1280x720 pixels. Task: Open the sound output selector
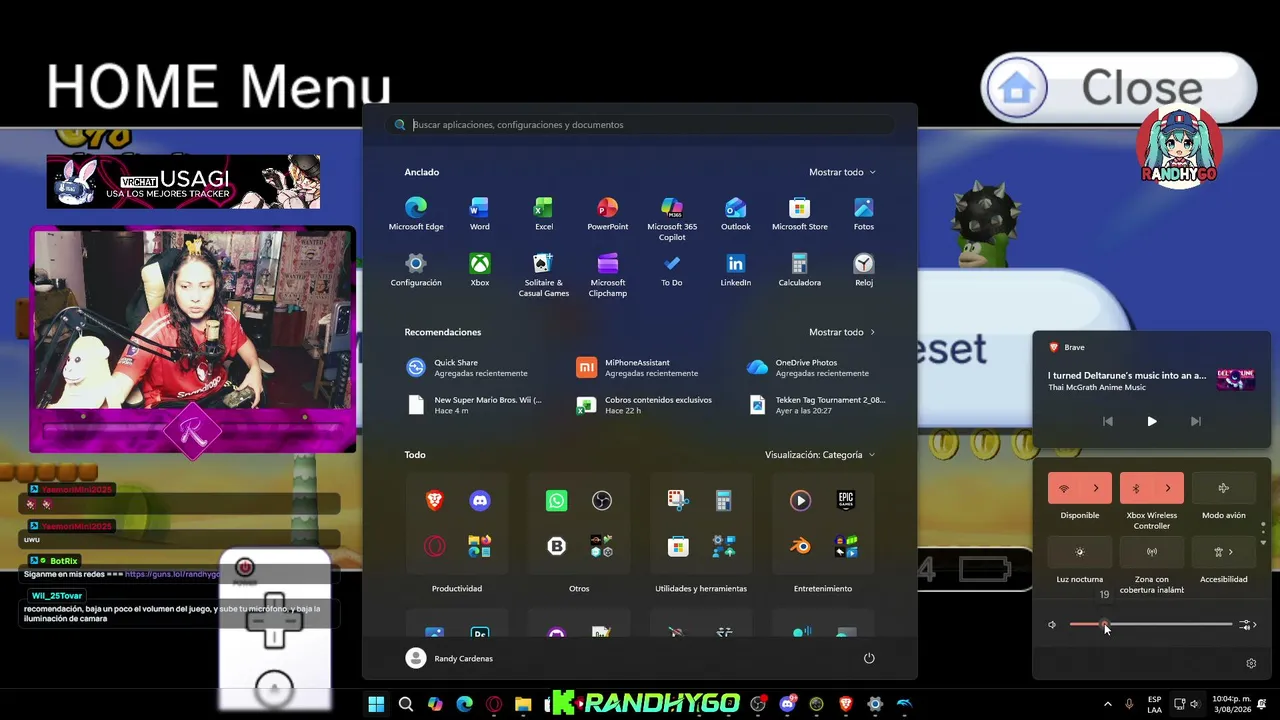1247,625
